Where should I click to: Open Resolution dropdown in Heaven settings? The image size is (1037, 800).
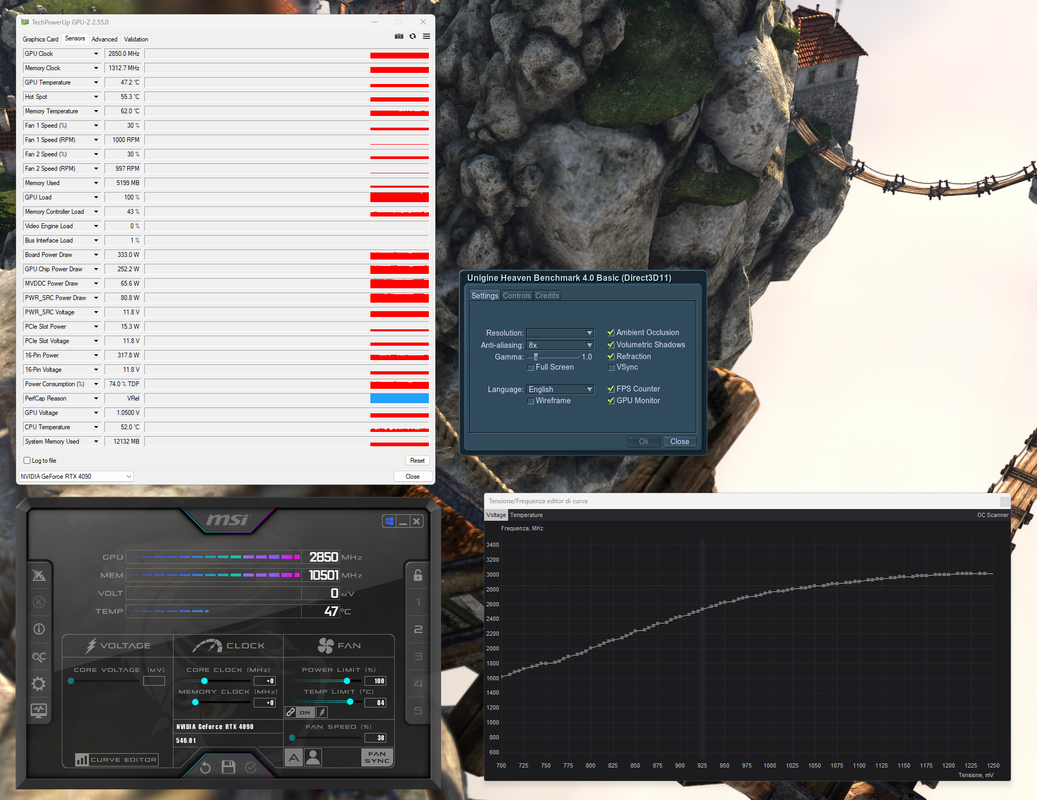click(x=560, y=333)
